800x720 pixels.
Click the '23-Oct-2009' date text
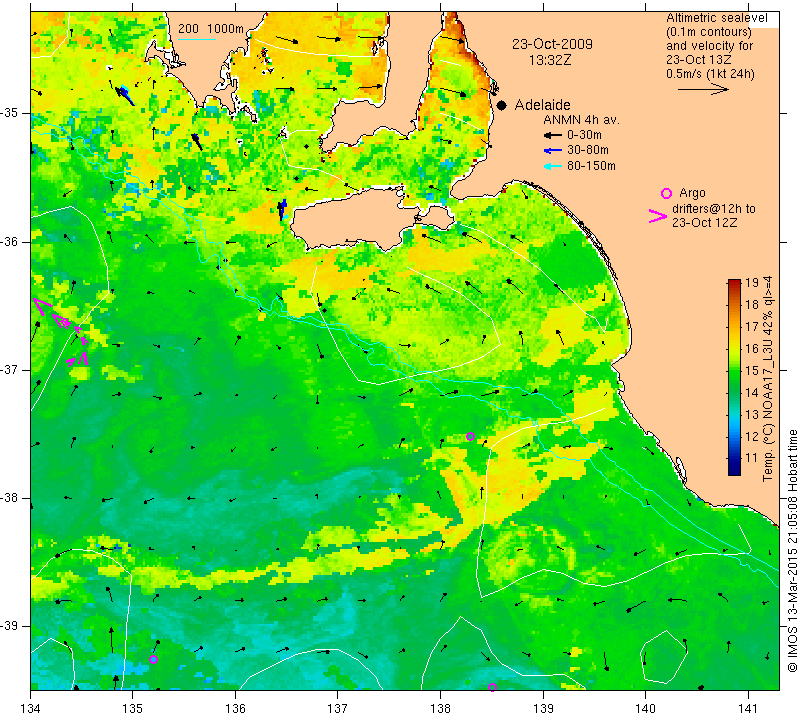pyautogui.click(x=552, y=44)
